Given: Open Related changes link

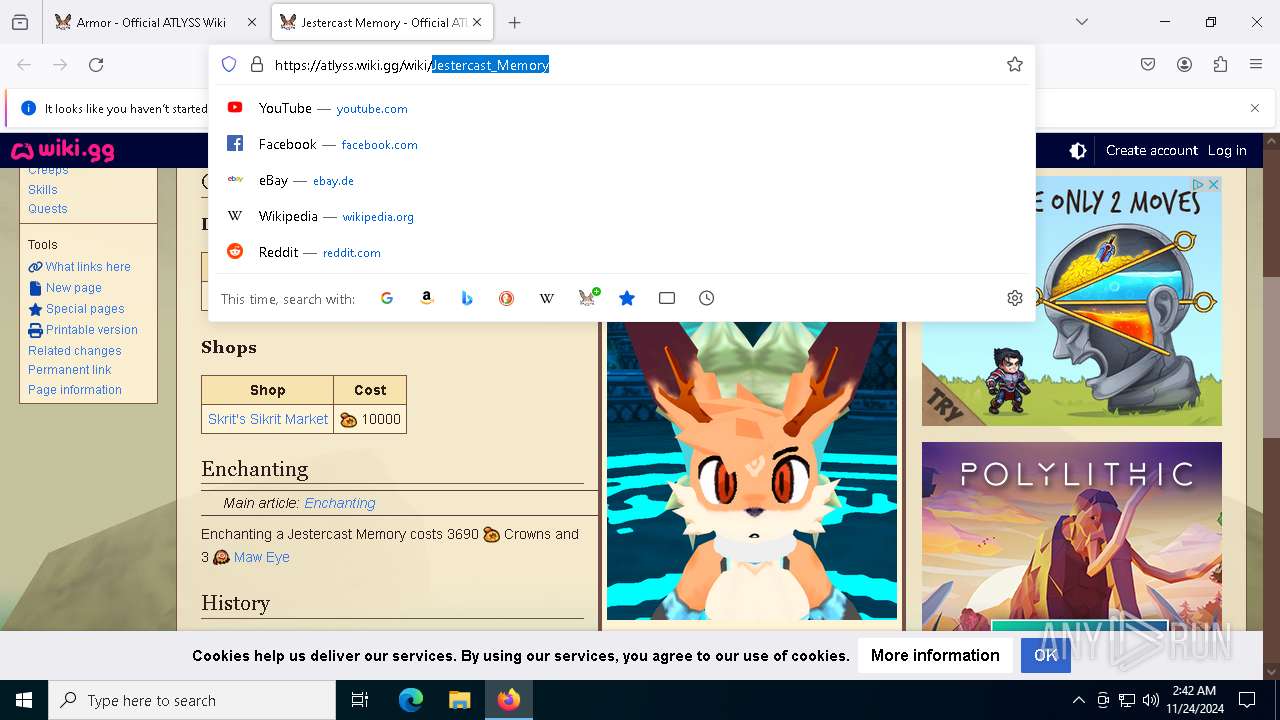Looking at the screenshot, I should [x=75, y=351].
